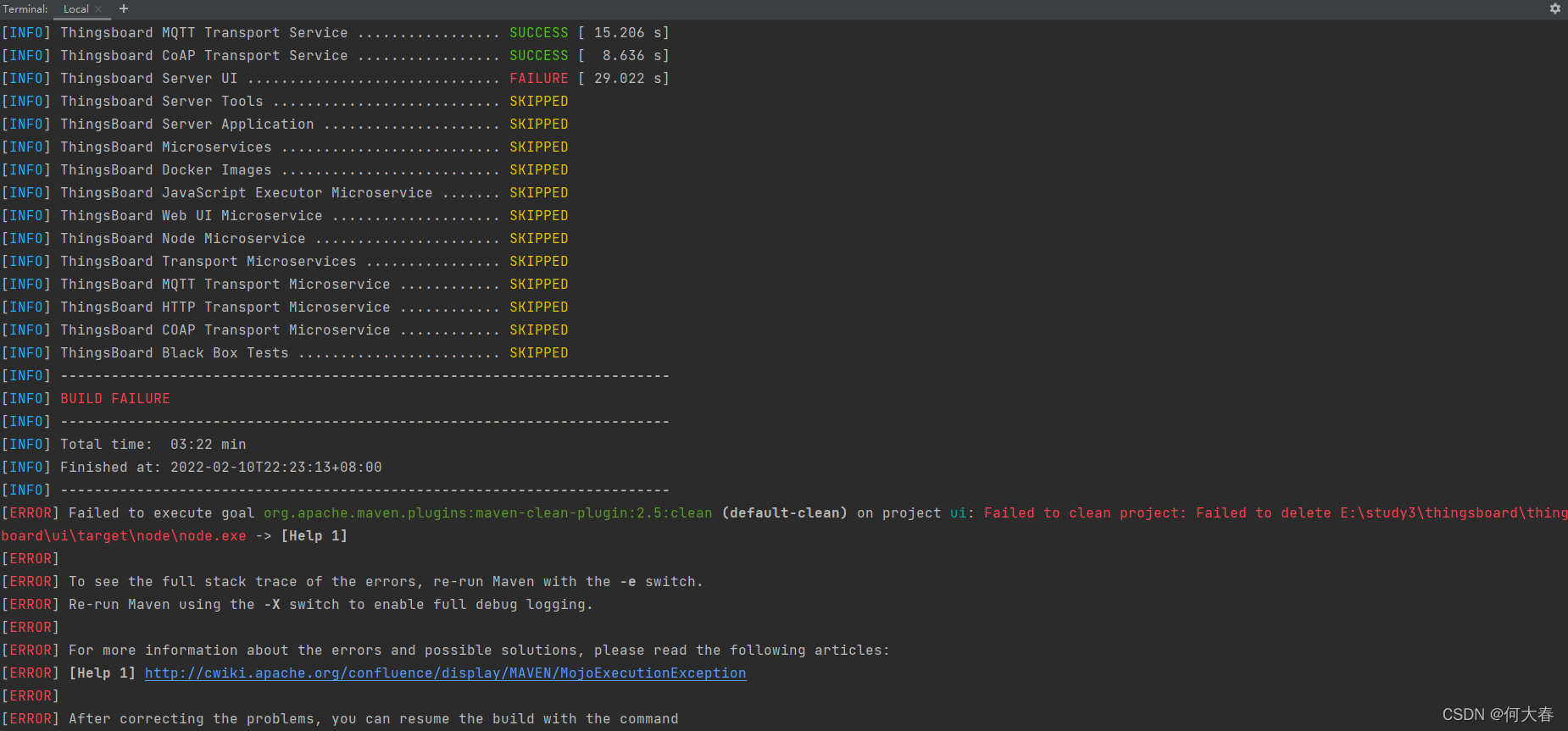Click SKIPPED status for Black Box Tests
This screenshot has width=1568, height=731.
538,353
